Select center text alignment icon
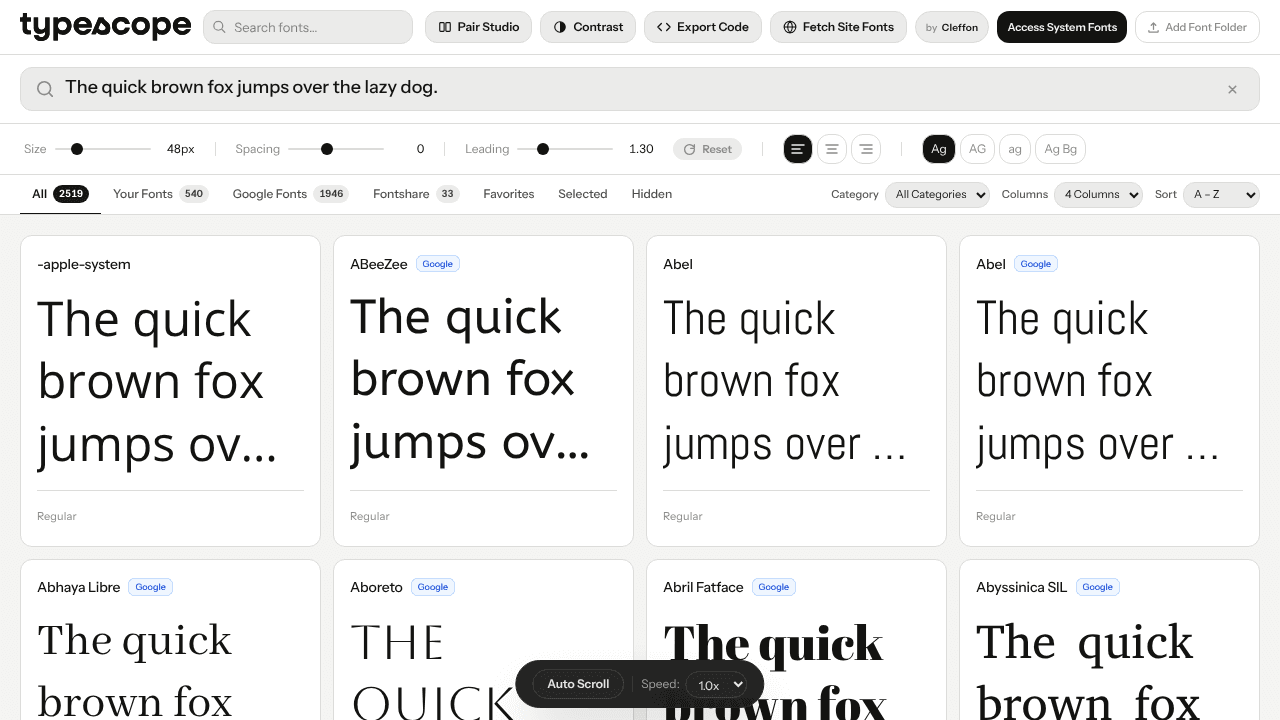The height and width of the screenshot is (720, 1280). point(831,149)
